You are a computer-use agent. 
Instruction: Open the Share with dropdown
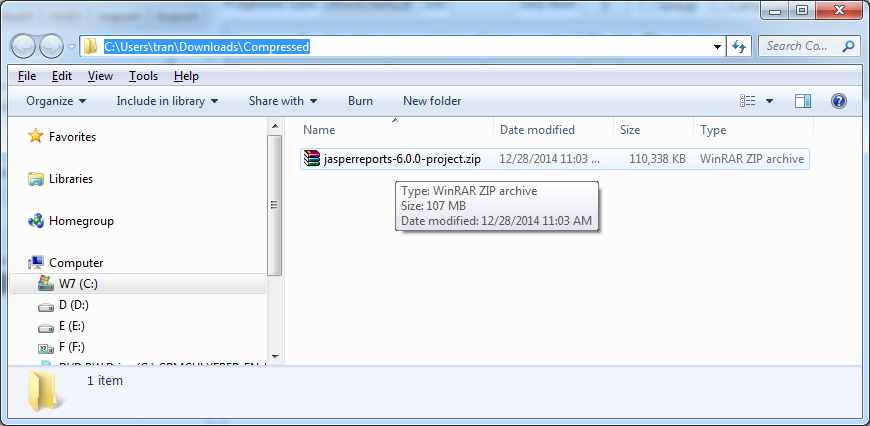coord(282,101)
